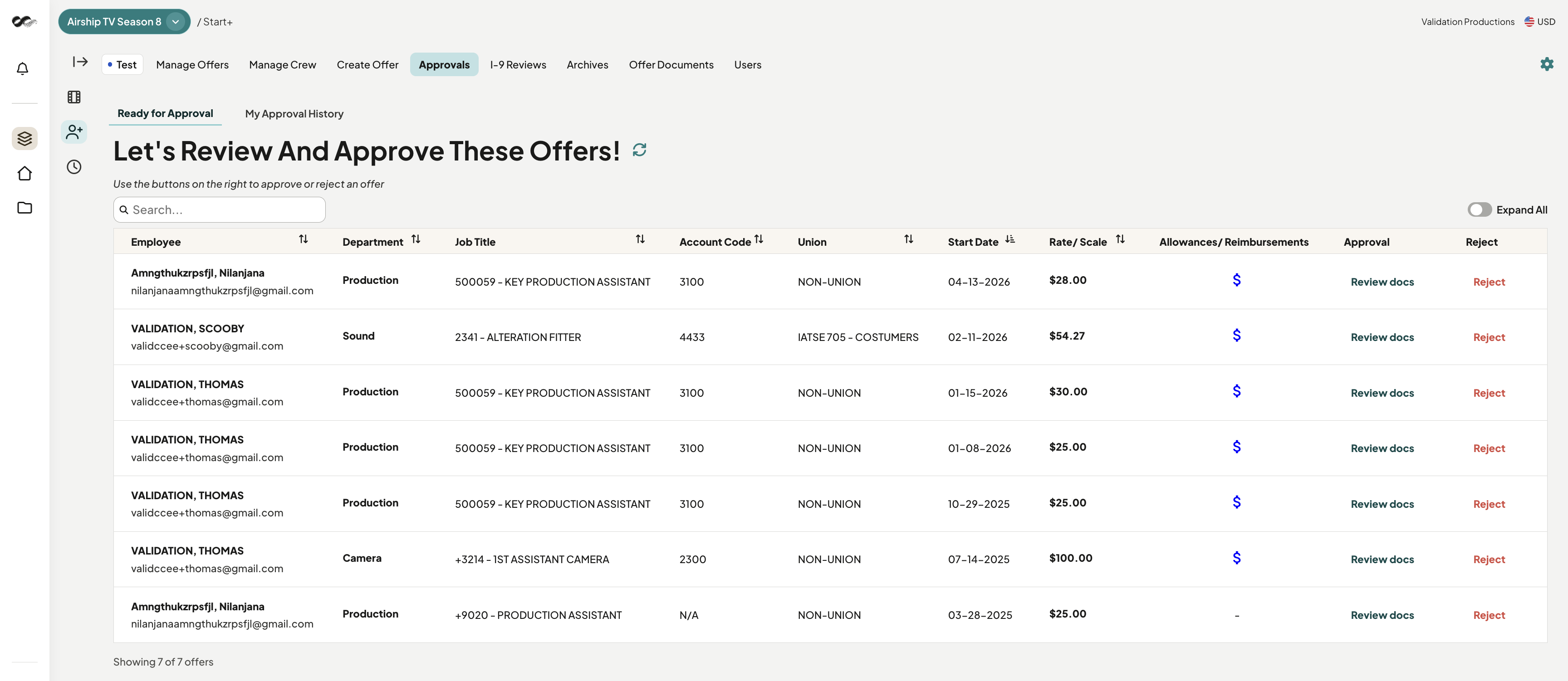Sort table by Job Title column
This screenshot has width=1568, height=681.
(640, 239)
